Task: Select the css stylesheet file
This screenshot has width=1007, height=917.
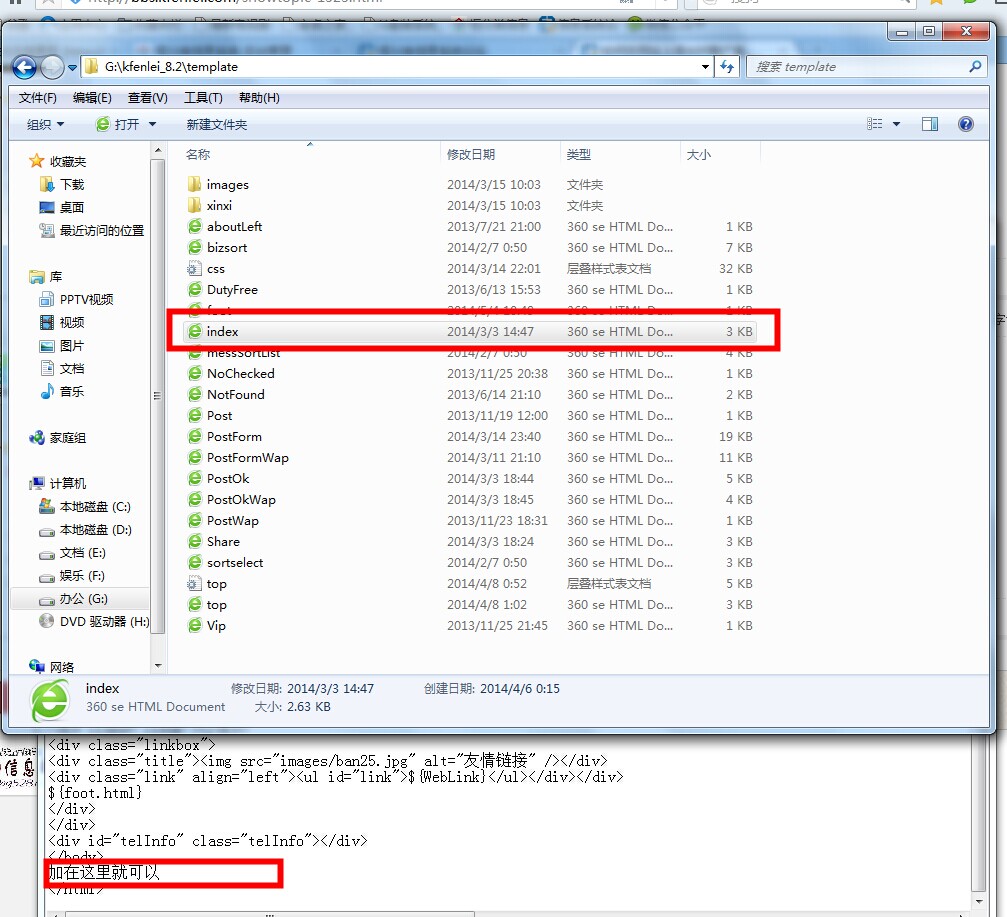Action: click(216, 268)
